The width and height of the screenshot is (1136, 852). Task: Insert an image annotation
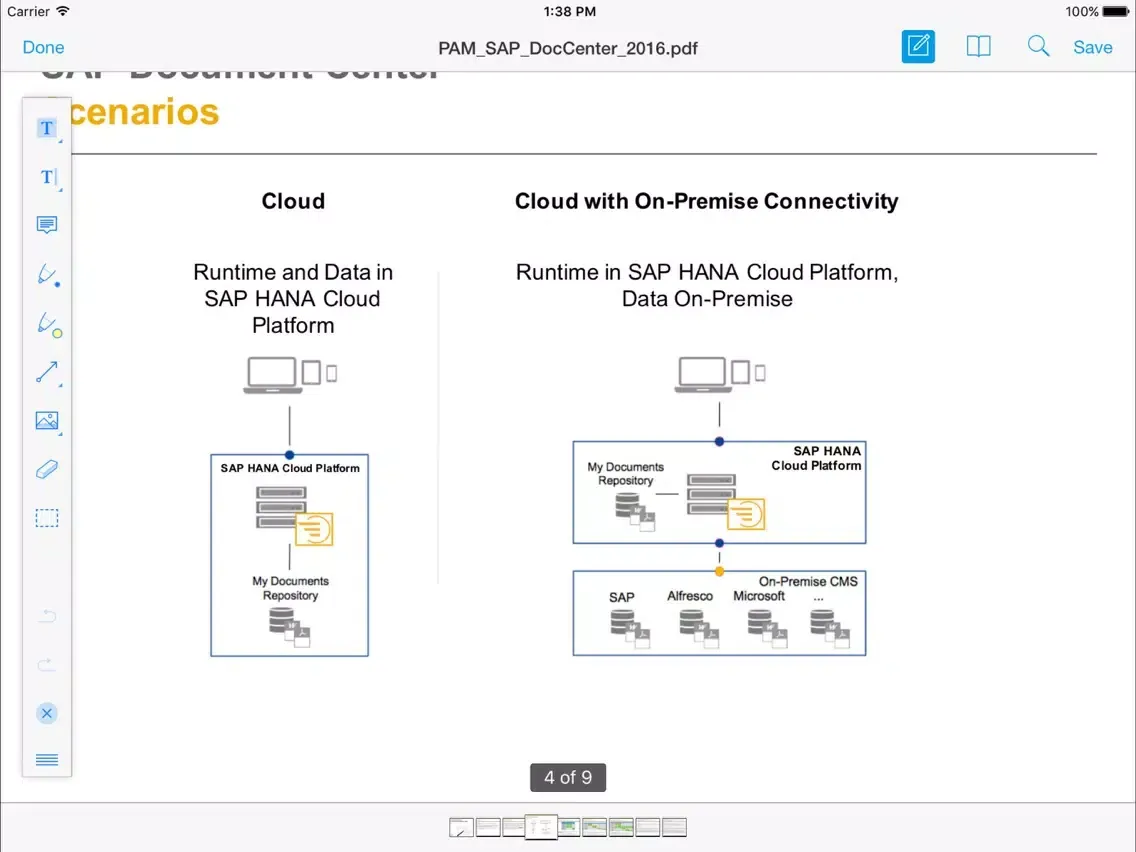click(47, 421)
